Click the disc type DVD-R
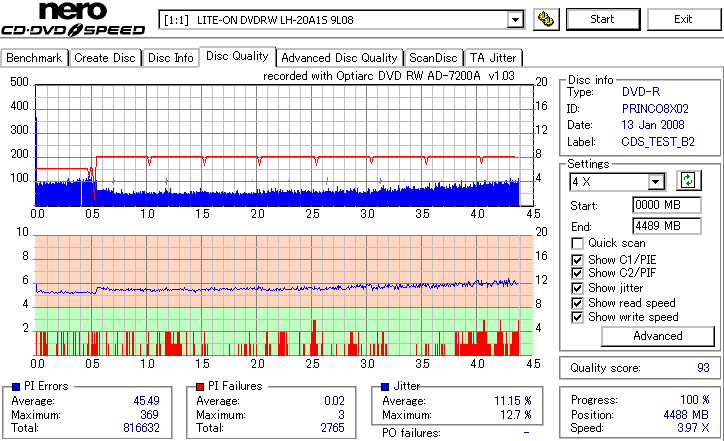 640,92
